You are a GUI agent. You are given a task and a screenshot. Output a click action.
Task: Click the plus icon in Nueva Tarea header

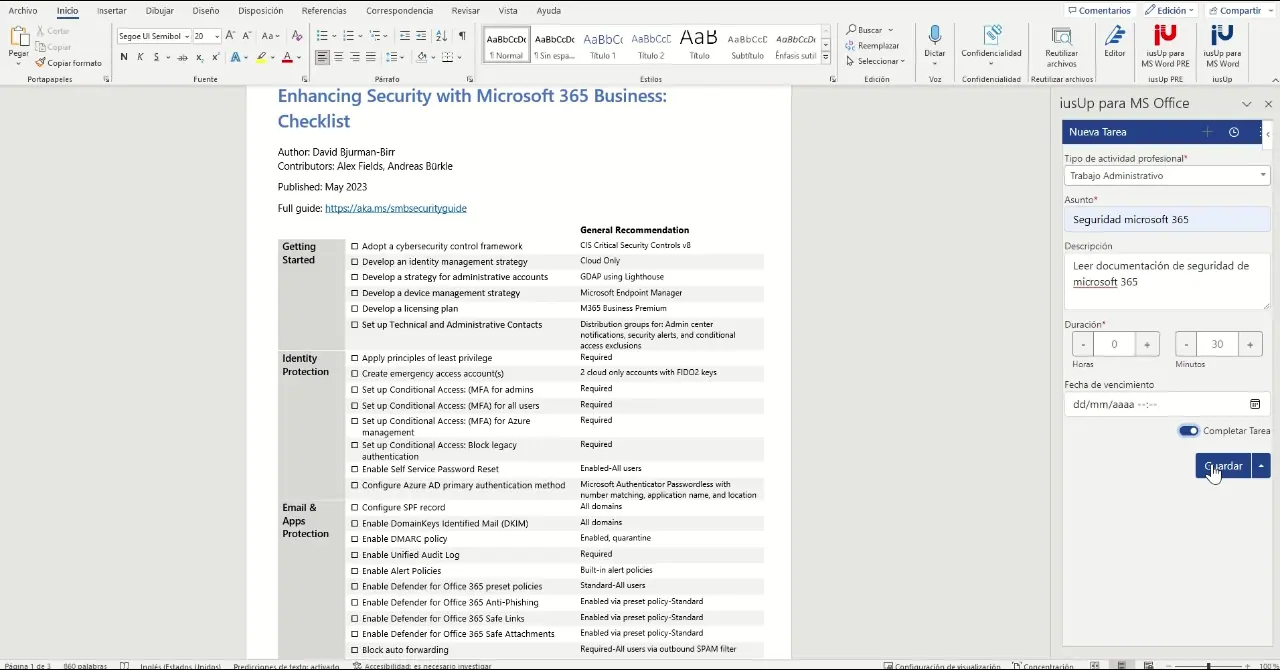pyautogui.click(x=1207, y=132)
